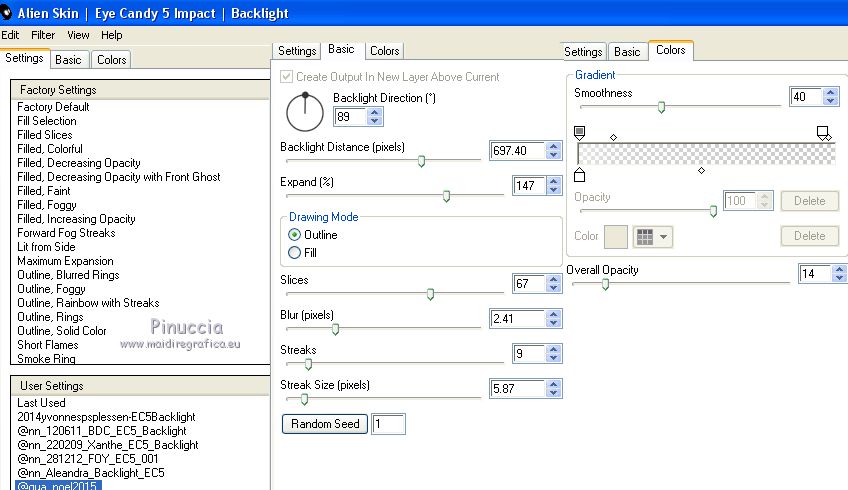Select Last Used user setting
The height and width of the screenshot is (490, 848).
click(41, 403)
